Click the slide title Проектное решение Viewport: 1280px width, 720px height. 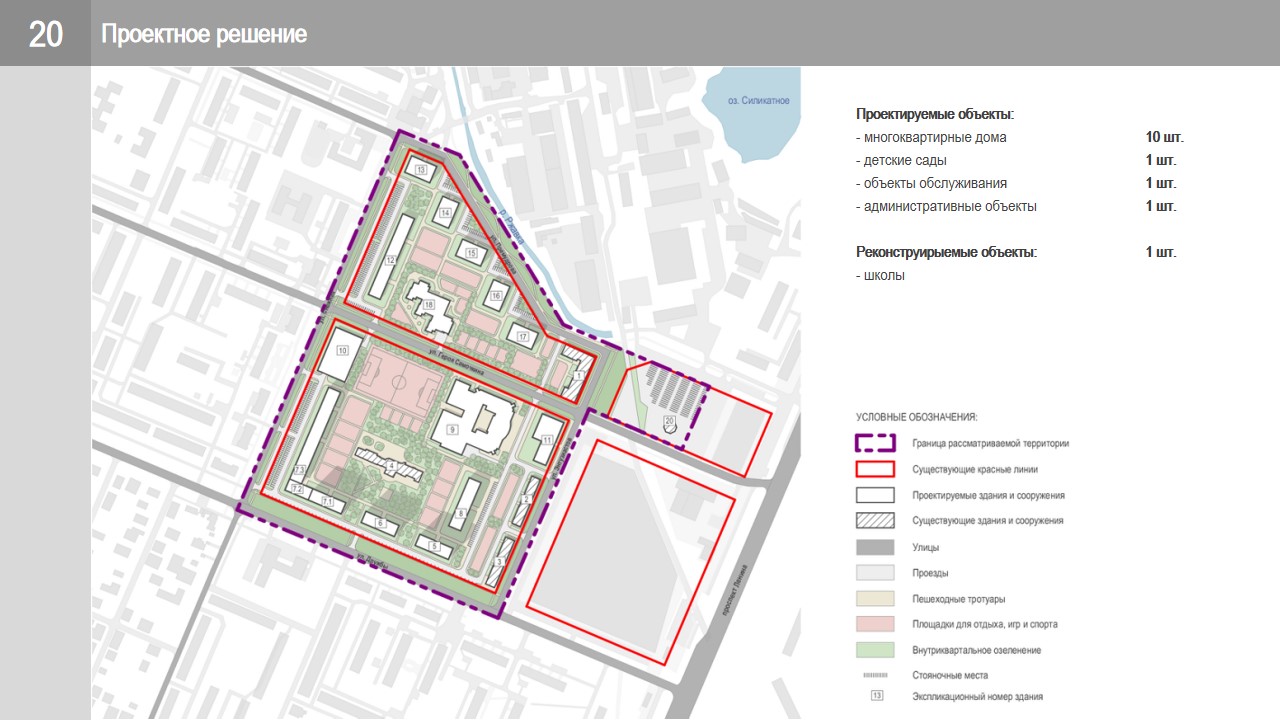[x=203, y=35]
